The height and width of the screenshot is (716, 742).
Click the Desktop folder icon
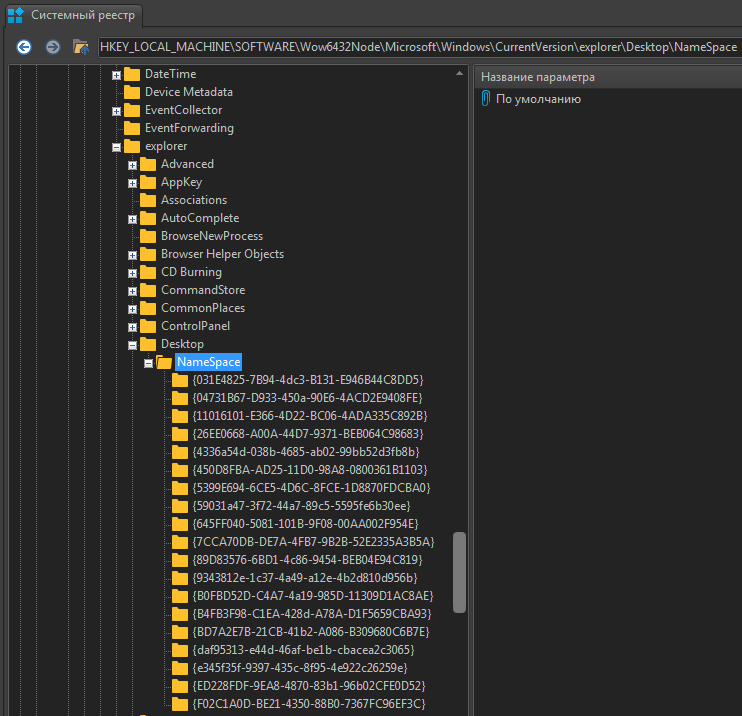(148, 344)
